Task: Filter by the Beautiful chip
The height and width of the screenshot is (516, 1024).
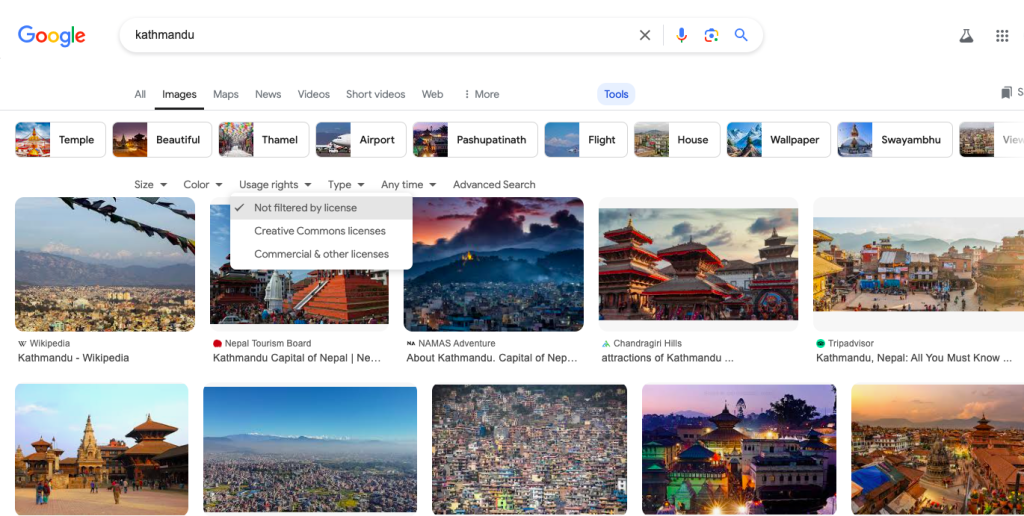Action: click(162, 140)
